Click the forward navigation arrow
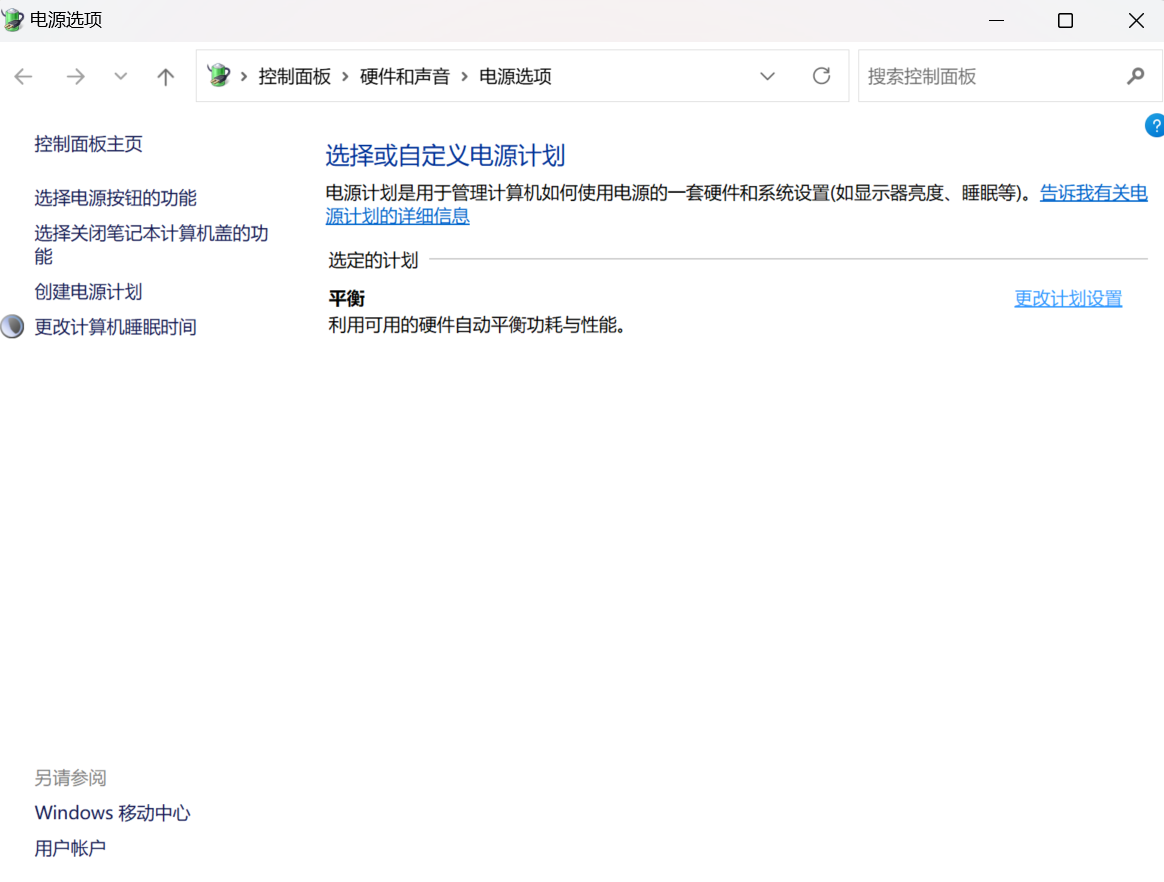Image resolution: width=1164 pixels, height=882 pixels. coord(76,77)
